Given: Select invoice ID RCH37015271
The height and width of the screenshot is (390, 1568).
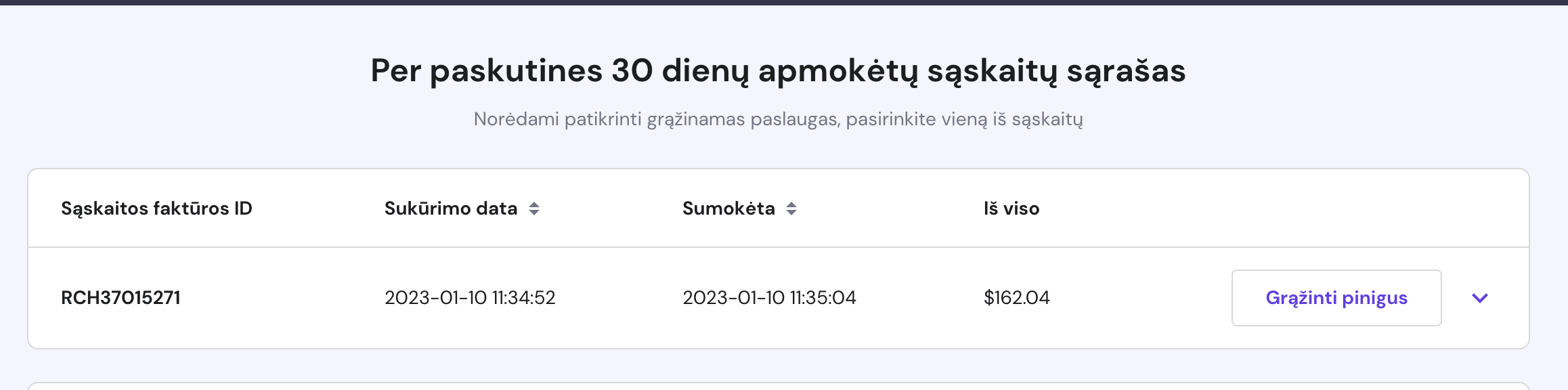Looking at the screenshot, I should click(121, 298).
